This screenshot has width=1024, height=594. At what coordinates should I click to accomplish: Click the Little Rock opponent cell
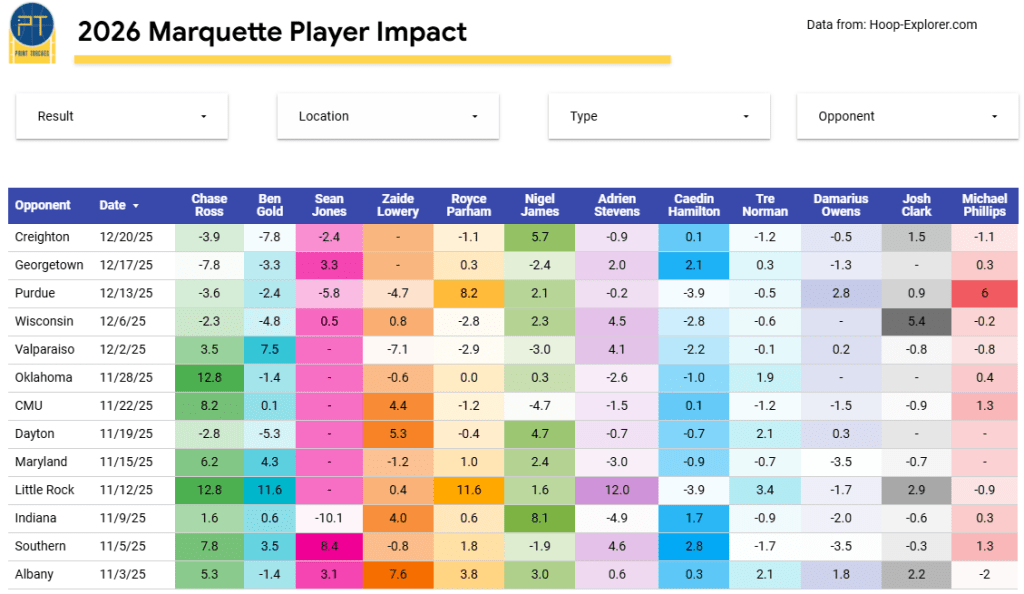click(x=46, y=490)
